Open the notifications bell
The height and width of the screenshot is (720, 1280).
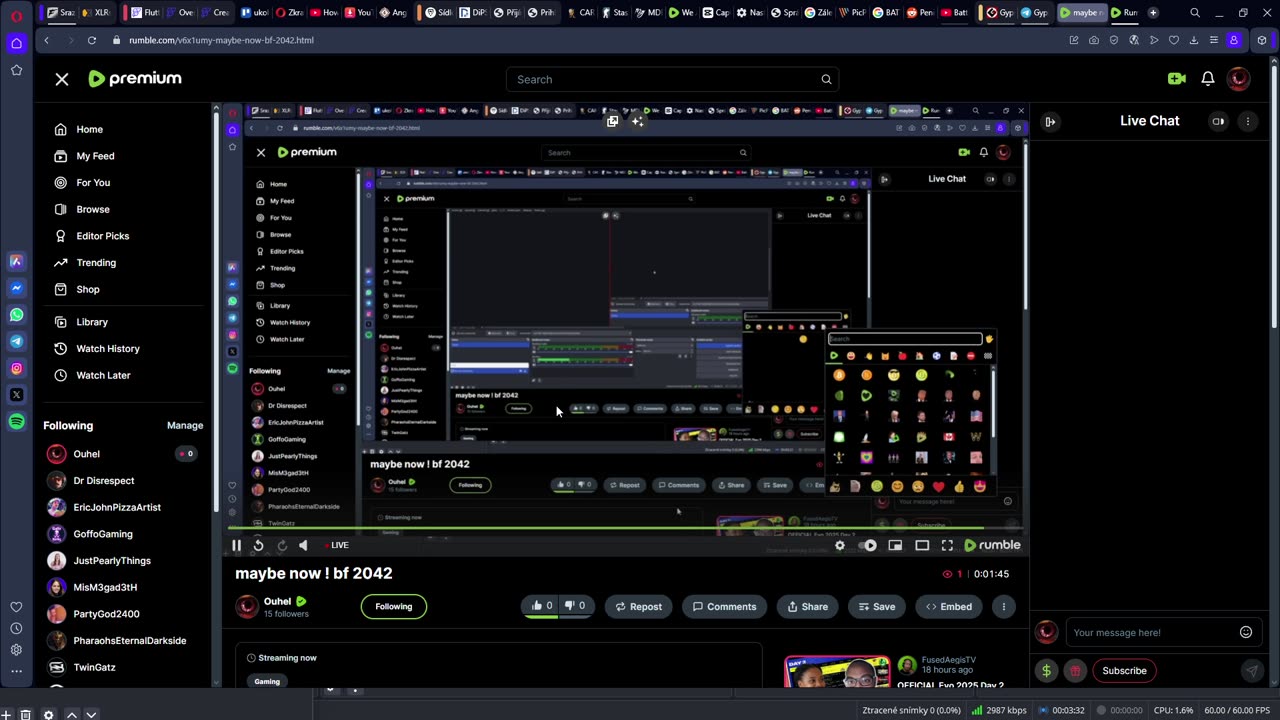click(x=1208, y=79)
